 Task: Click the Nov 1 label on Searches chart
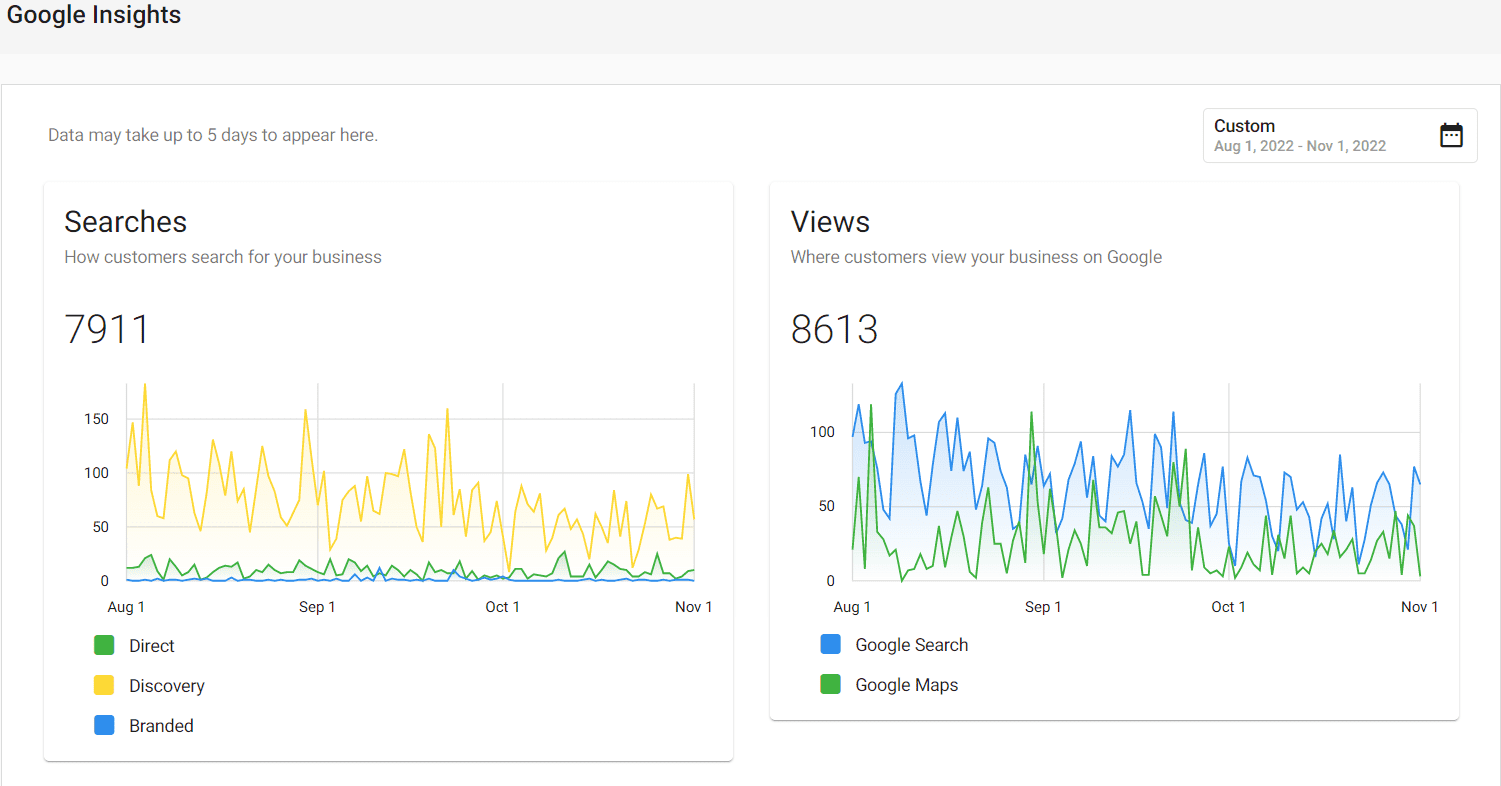693,607
